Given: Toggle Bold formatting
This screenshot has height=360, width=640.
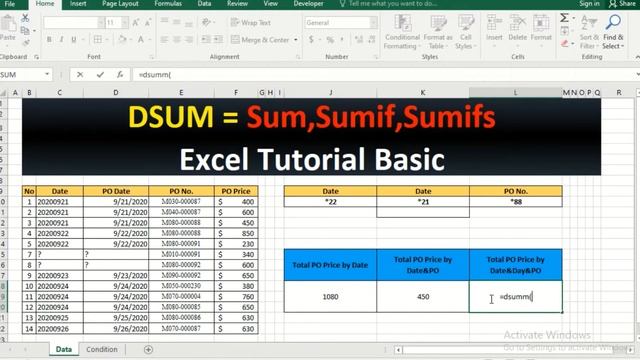Looking at the screenshot, I should [49, 40].
